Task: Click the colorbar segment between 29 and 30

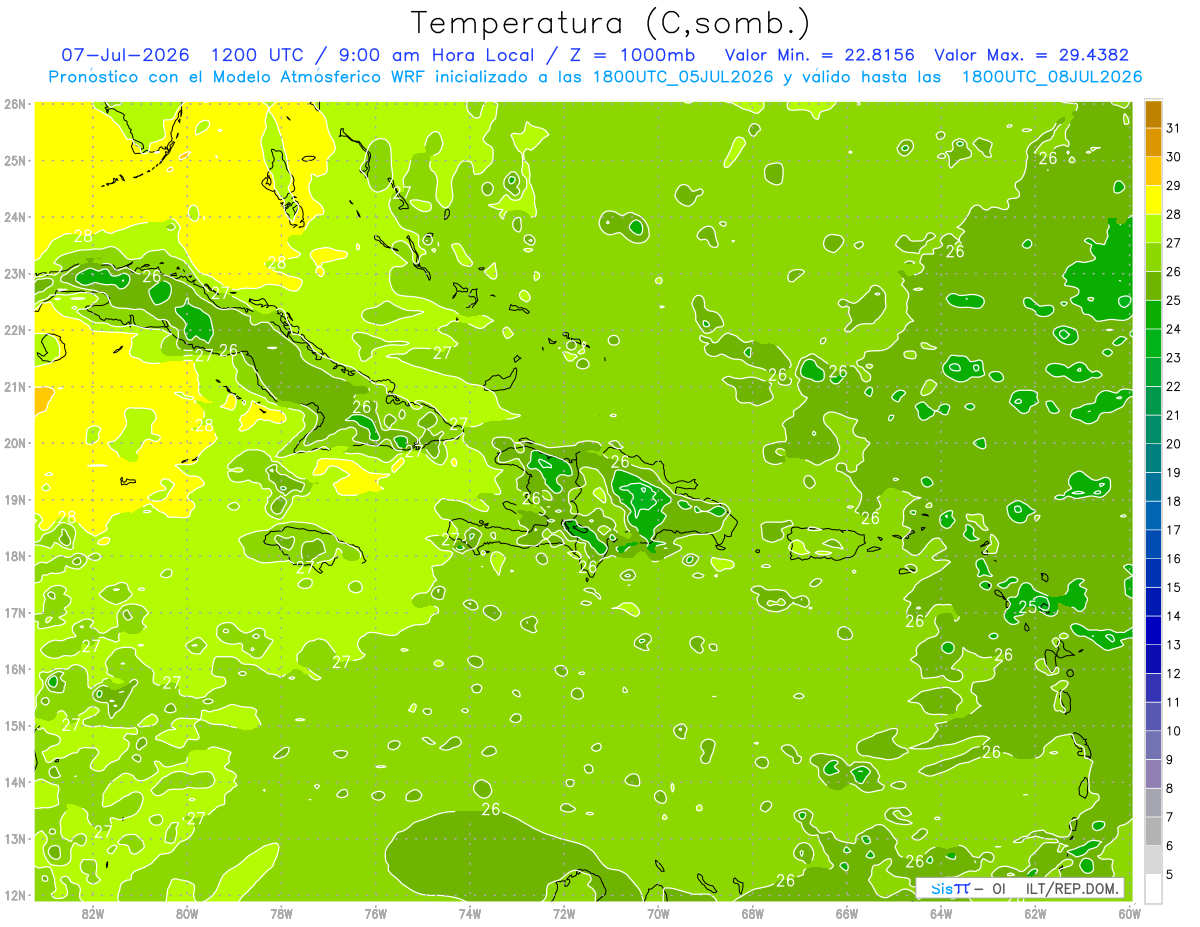Action: click(x=1153, y=171)
